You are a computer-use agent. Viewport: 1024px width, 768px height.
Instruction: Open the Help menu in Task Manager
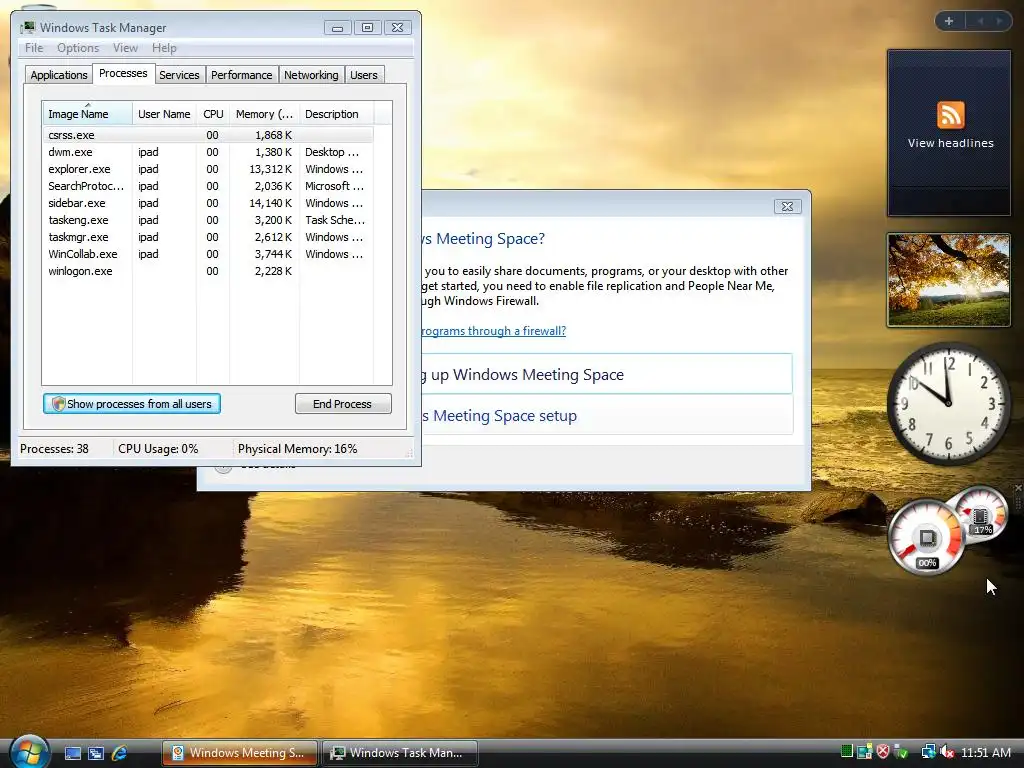pos(164,48)
